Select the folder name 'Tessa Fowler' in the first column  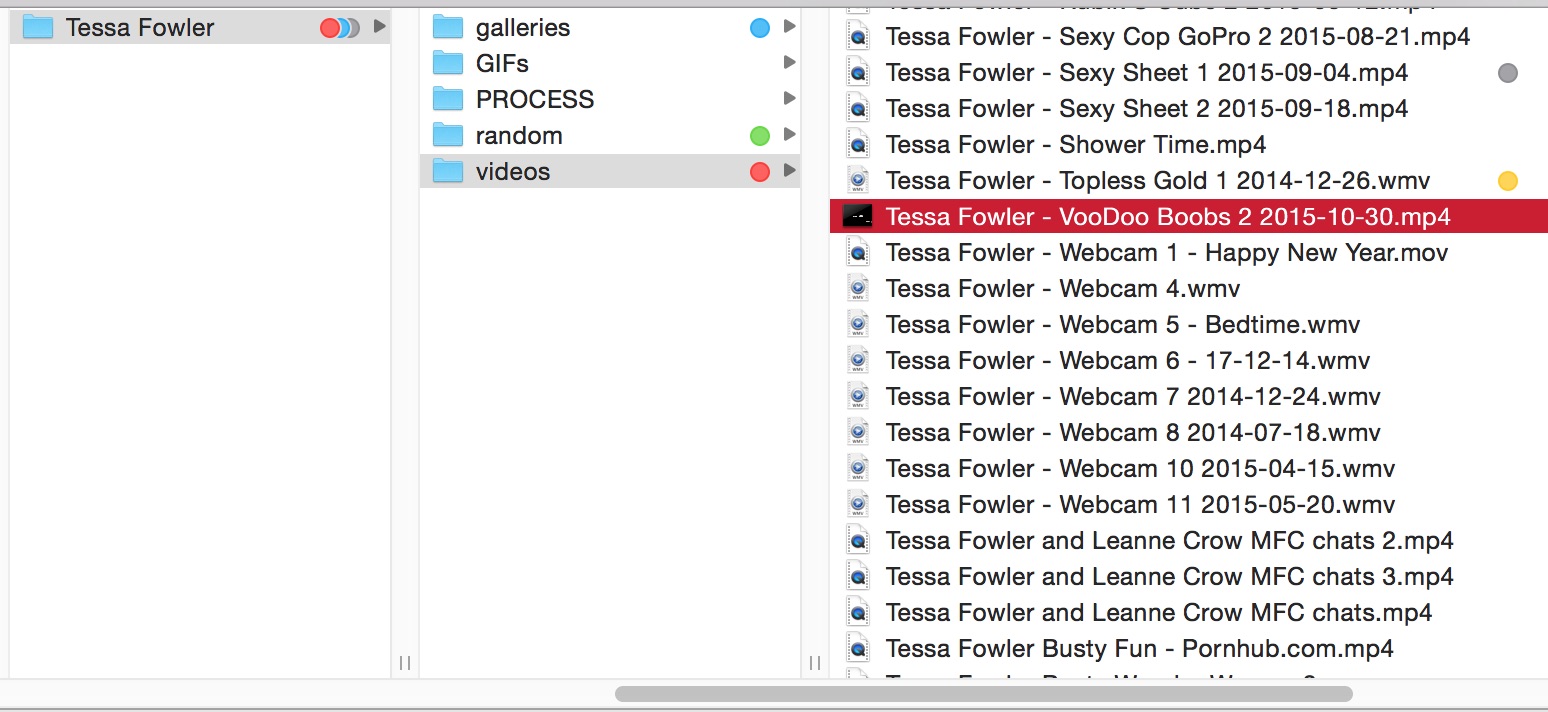coord(140,28)
